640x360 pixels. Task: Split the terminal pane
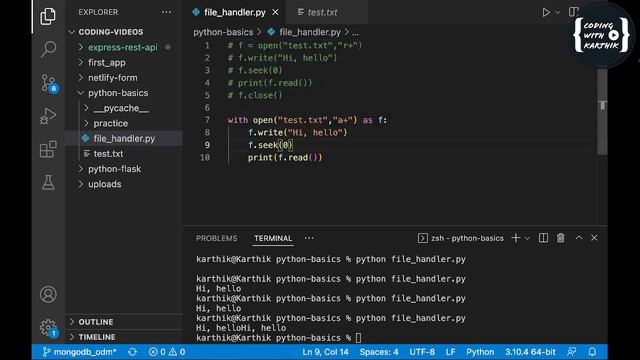[543, 238]
